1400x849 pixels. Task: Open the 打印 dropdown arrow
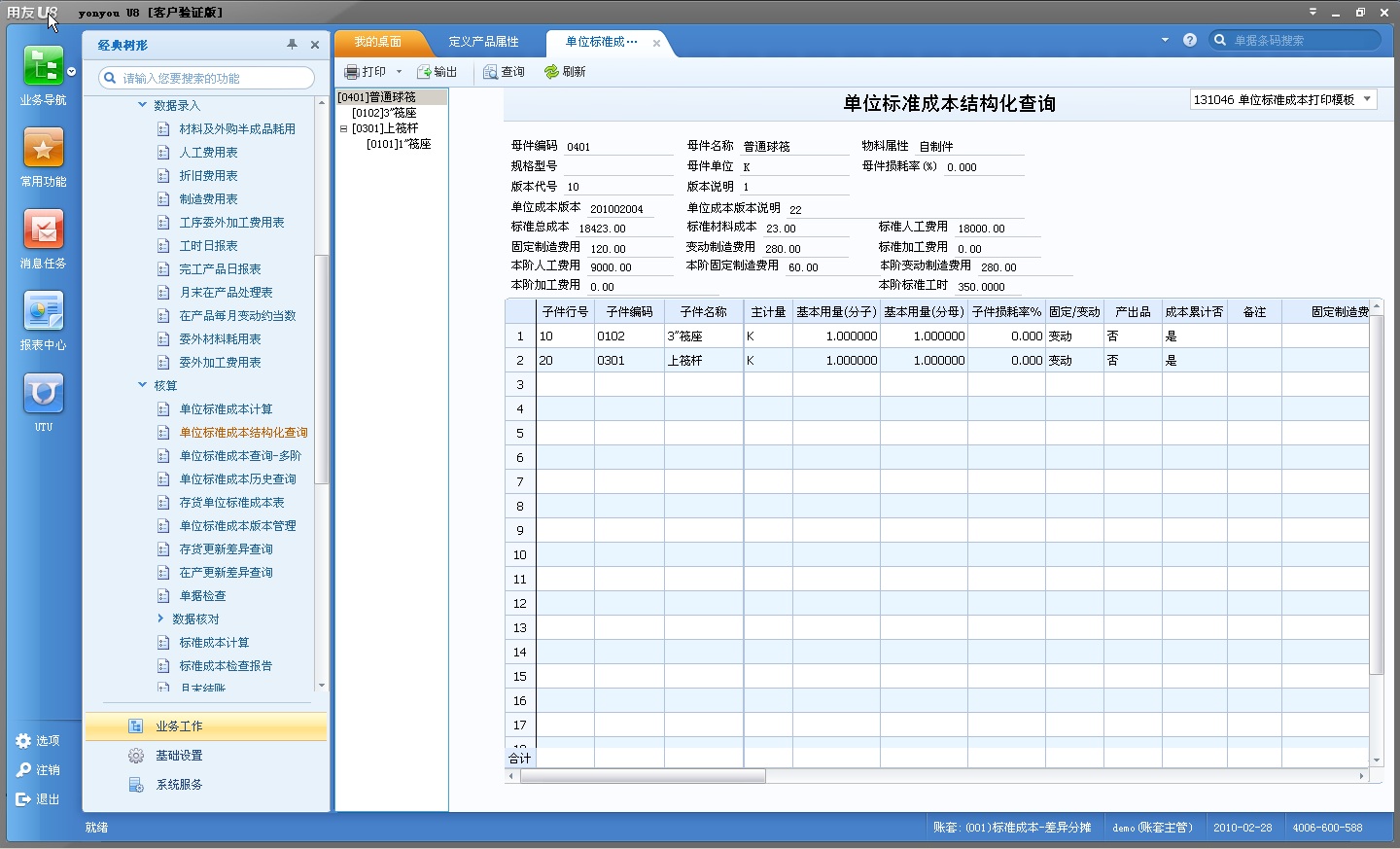click(399, 72)
